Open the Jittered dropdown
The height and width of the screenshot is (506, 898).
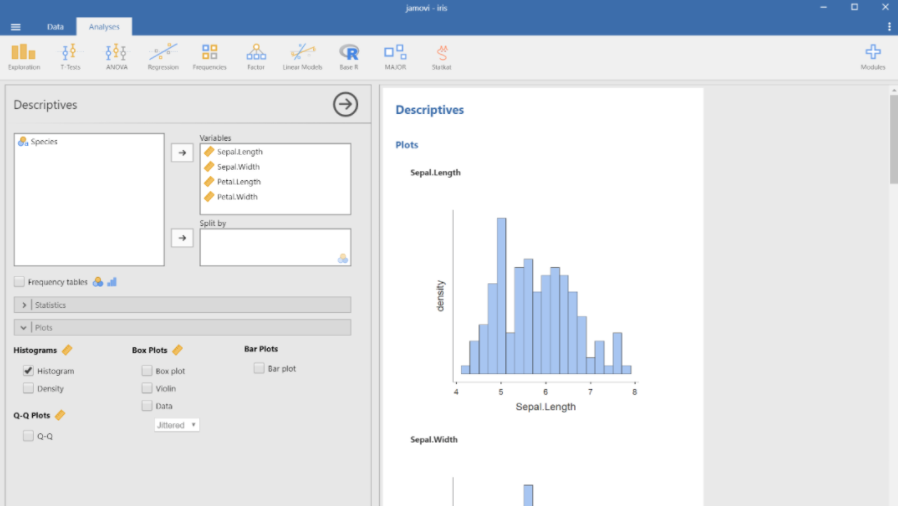pyautogui.click(x=177, y=425)
